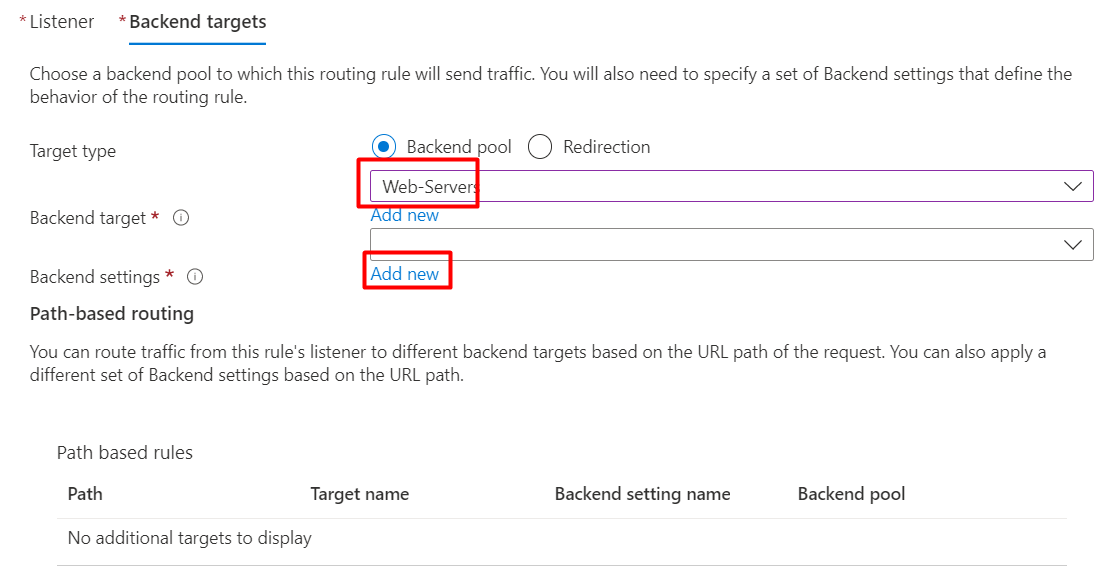Open info tooltip next to Backend target

pyautogui.click(x=181, y=218)
